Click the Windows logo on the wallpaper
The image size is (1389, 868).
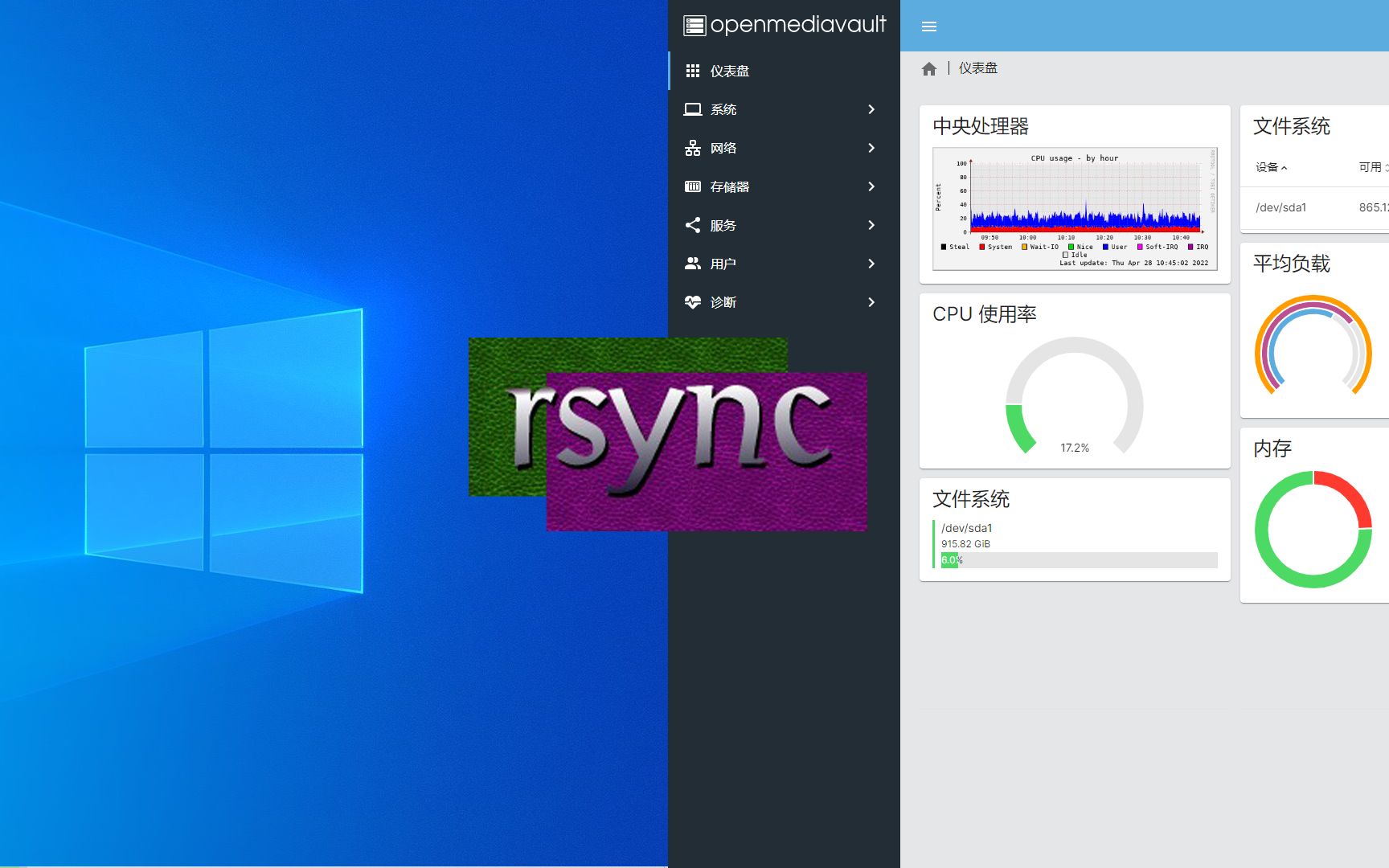[x=224, y=450]
